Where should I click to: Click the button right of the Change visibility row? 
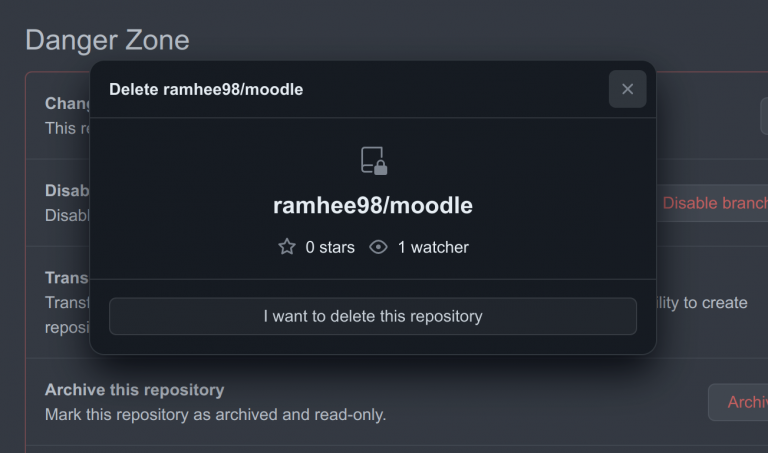coord(763,116)
